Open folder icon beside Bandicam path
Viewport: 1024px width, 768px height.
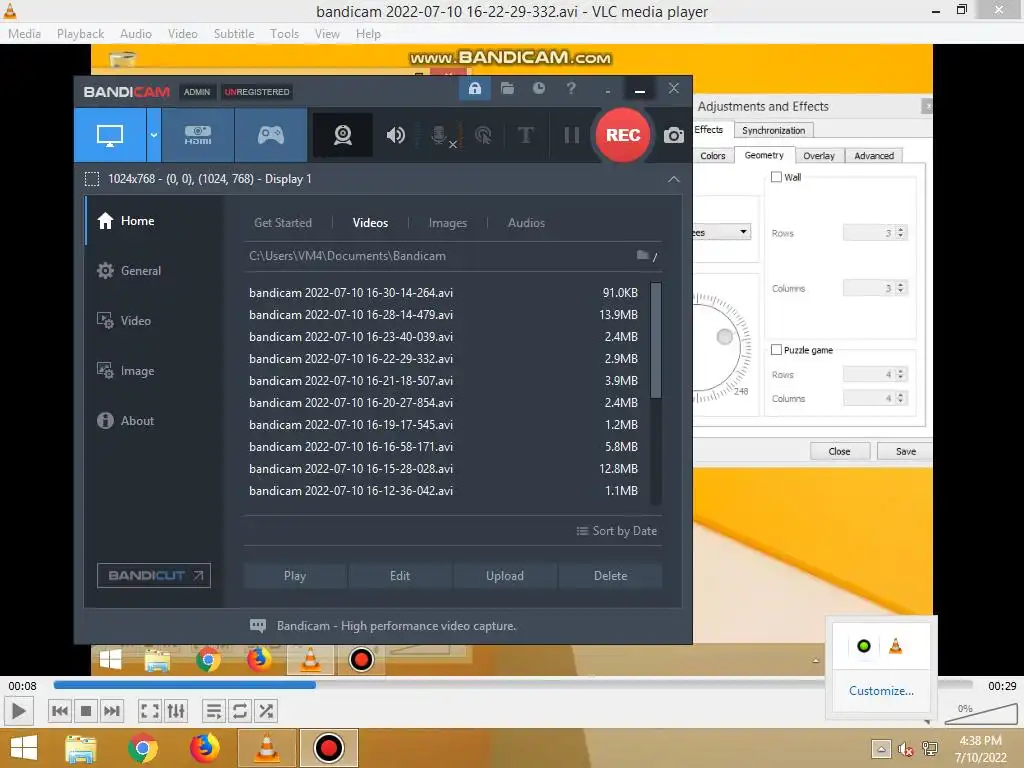tap(643, 255)
